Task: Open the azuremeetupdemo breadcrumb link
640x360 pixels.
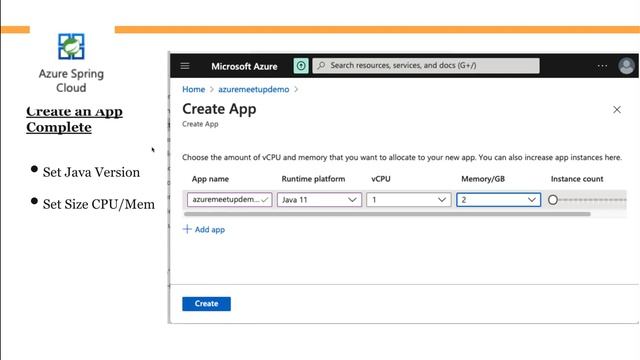Action: pyautogui.click(x=253, y=89)
